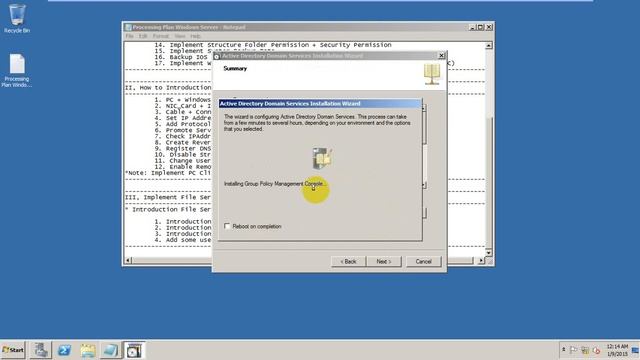The height and width of the screenshot is (360, 640).
Task: Open the Edit menu in Notepad
Action: coord(143,36)
